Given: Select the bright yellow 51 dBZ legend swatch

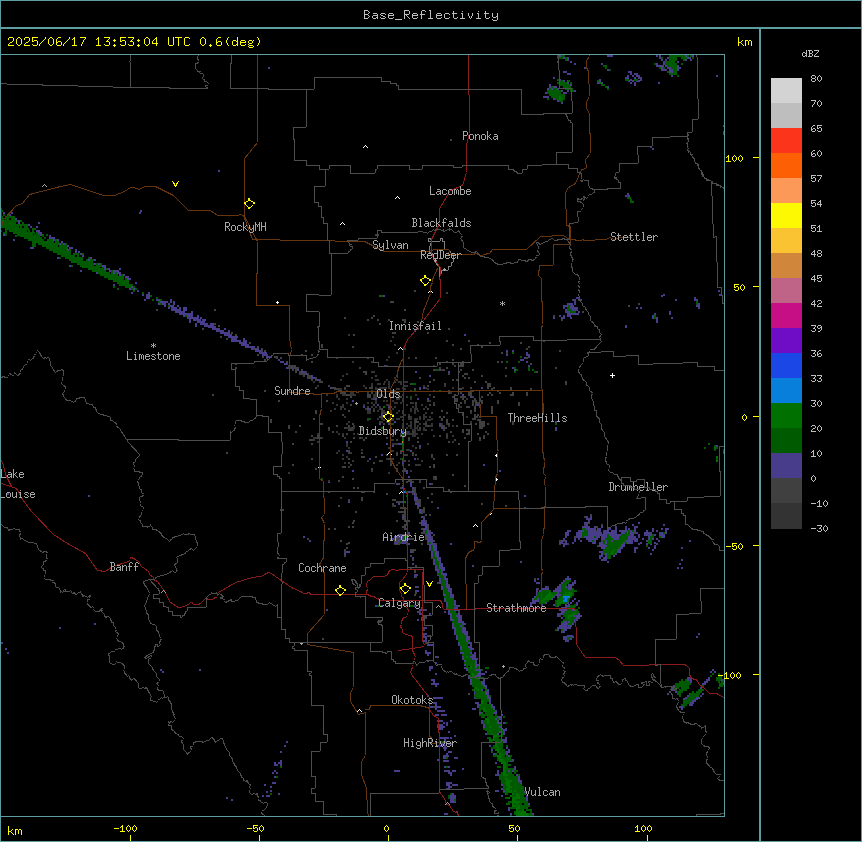Looking at the screenshot, I should (786, 215).
